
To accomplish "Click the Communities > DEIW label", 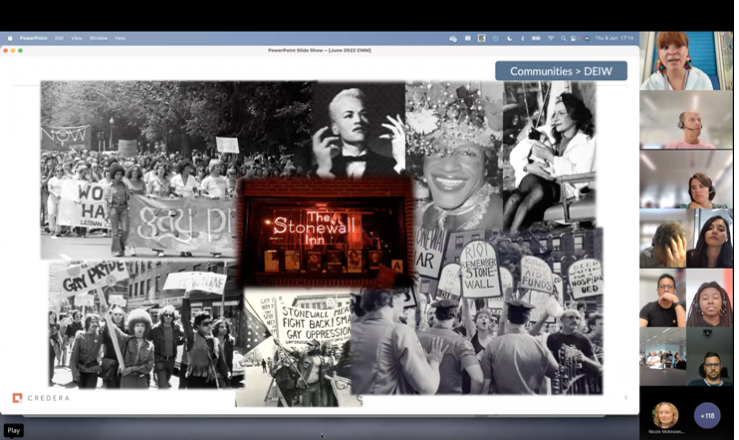I will [x=561, y=71].
